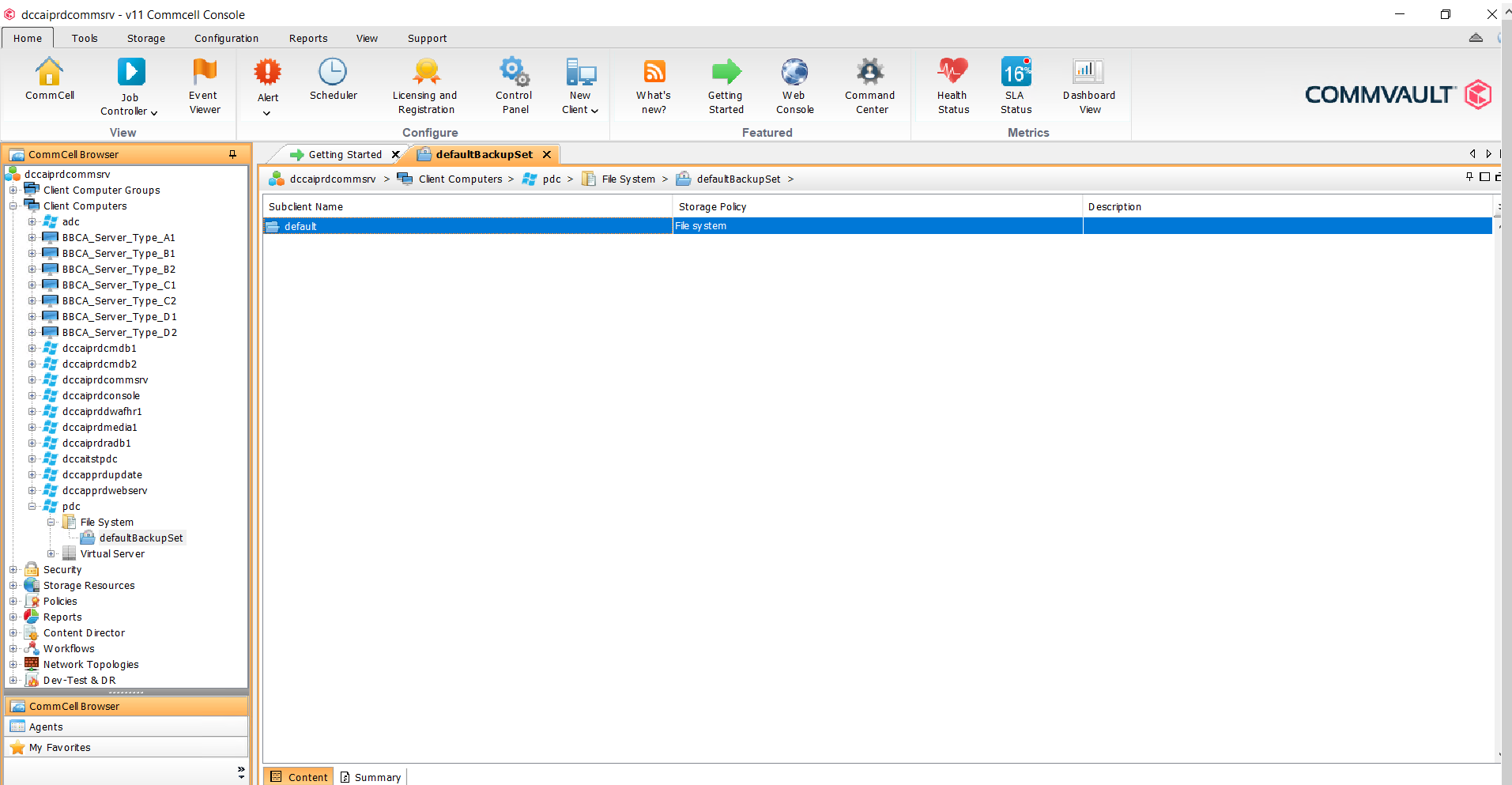This screenshot has height=785, width=1512.
Task: Expand Client Computer Groups node
Action: pos(13,190)
